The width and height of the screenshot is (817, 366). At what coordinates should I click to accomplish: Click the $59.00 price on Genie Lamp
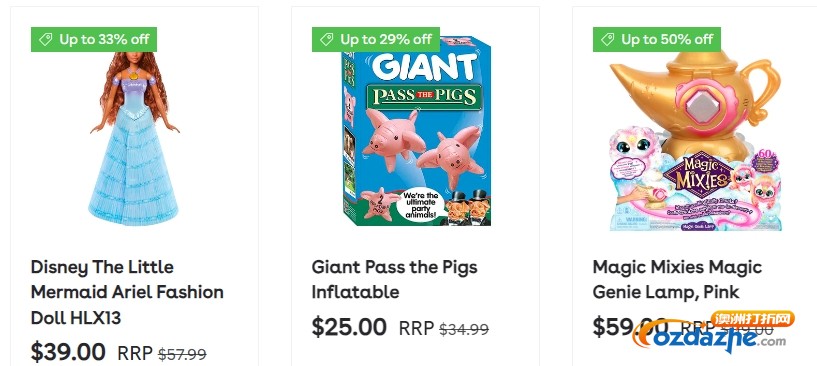(630, 327)
